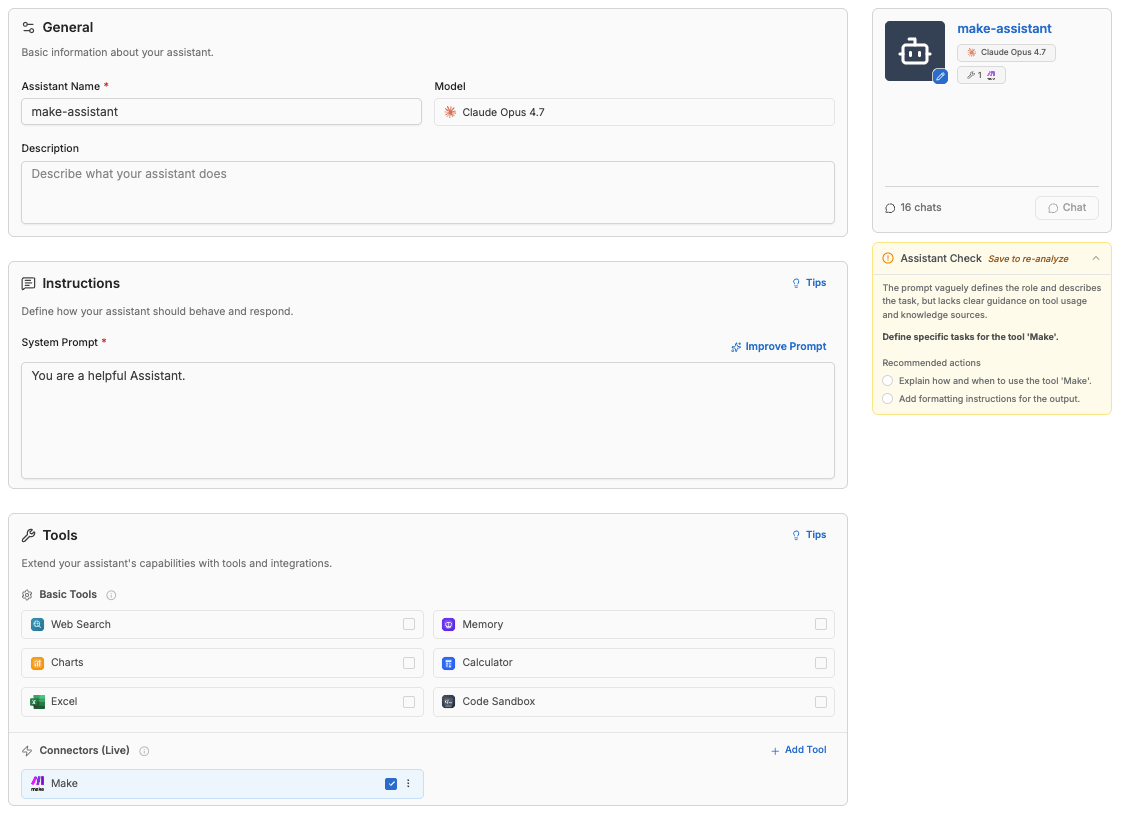This screenshot has height=827, width=1122.
Task: Click the chat bubble icon beside 16 chats
Action: pyautogui.click(x=890, y=208)
